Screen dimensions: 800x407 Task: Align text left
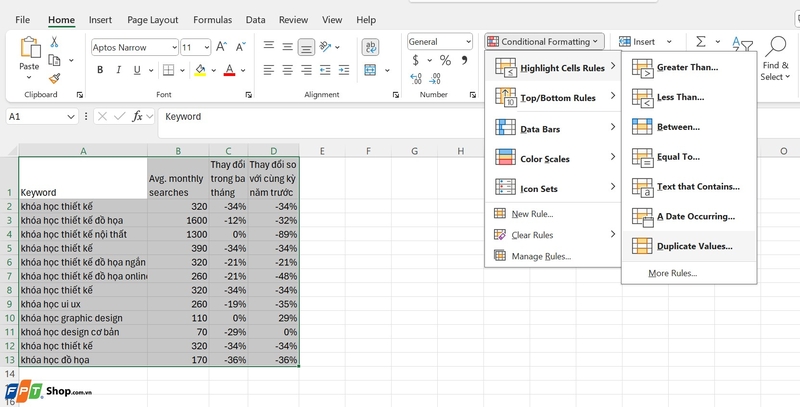pyautogui.click(x=269, y=70)
